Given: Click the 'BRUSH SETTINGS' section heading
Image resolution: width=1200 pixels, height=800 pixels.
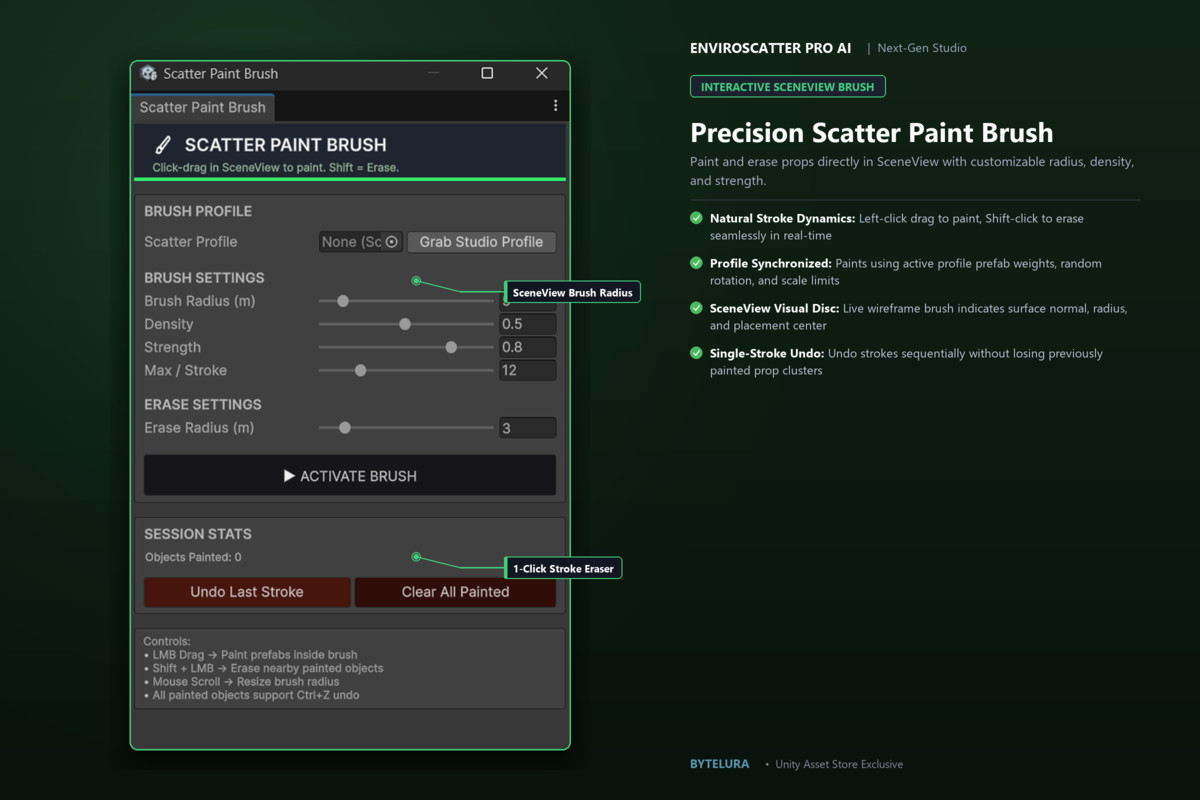Looking at the screenshot, I should [204, 278].
